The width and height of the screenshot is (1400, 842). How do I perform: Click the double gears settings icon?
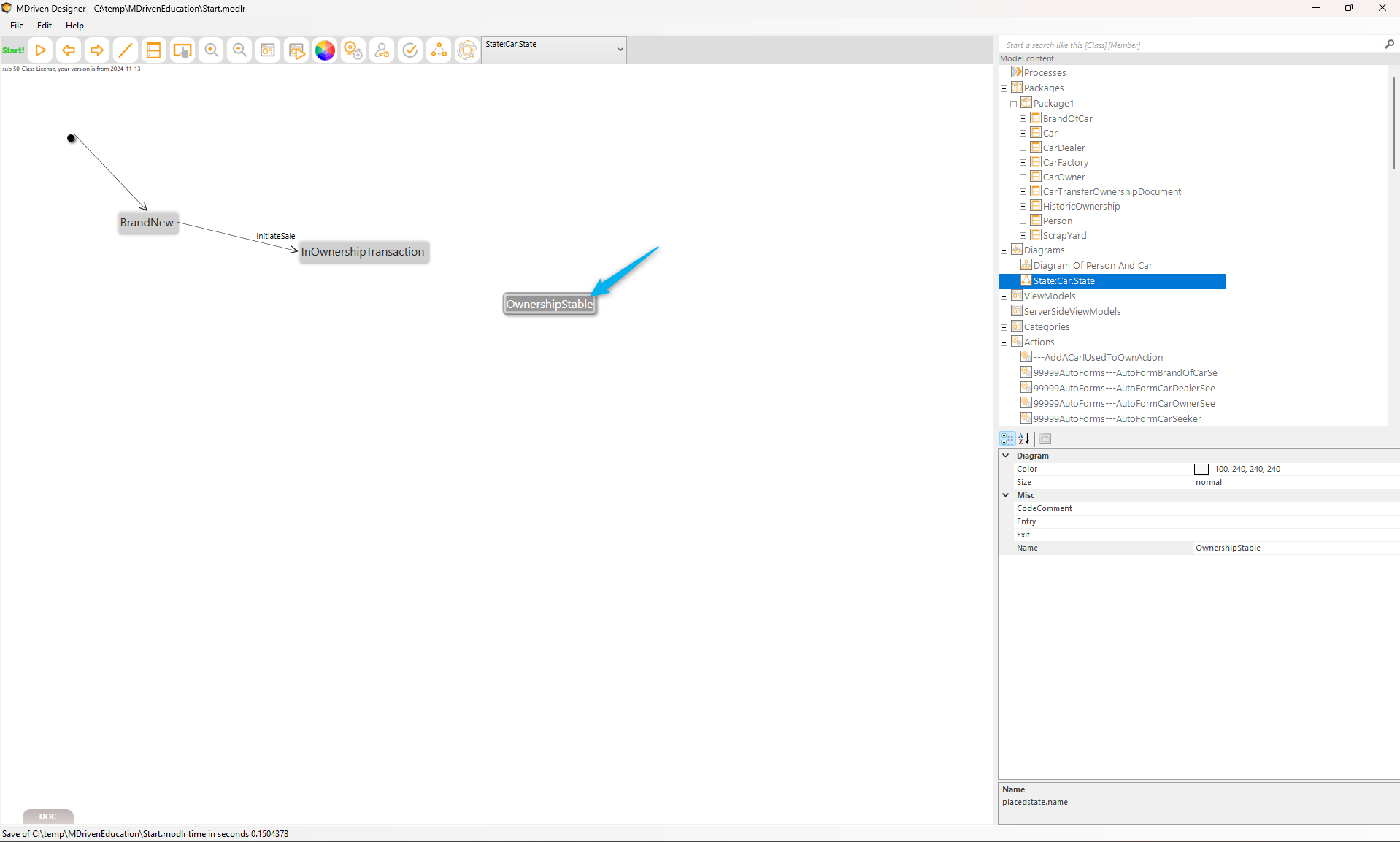pos(353,50)
